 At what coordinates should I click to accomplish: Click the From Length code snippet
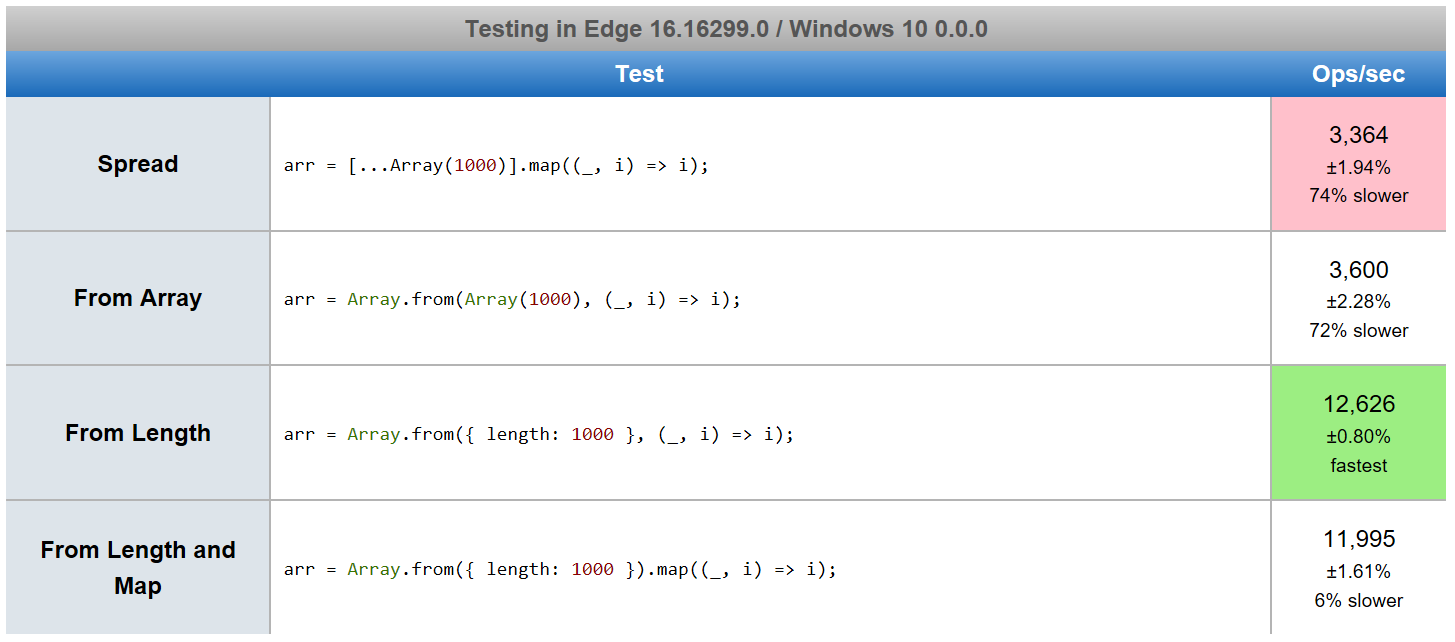(539, 434)
